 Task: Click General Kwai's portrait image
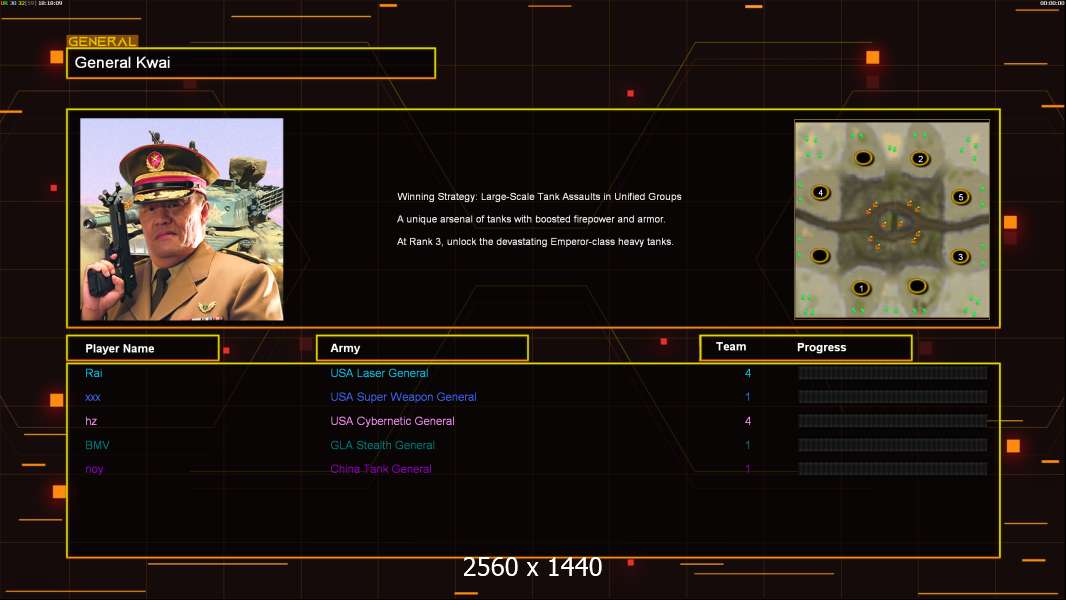coord(182,219)
